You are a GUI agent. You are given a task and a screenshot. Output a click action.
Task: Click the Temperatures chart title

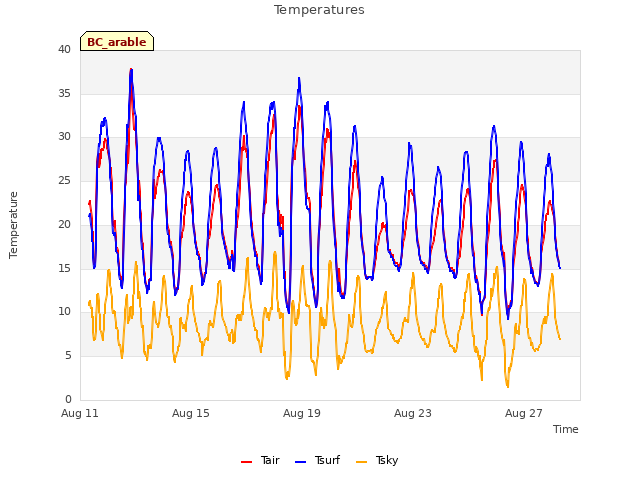pos(319,10)
